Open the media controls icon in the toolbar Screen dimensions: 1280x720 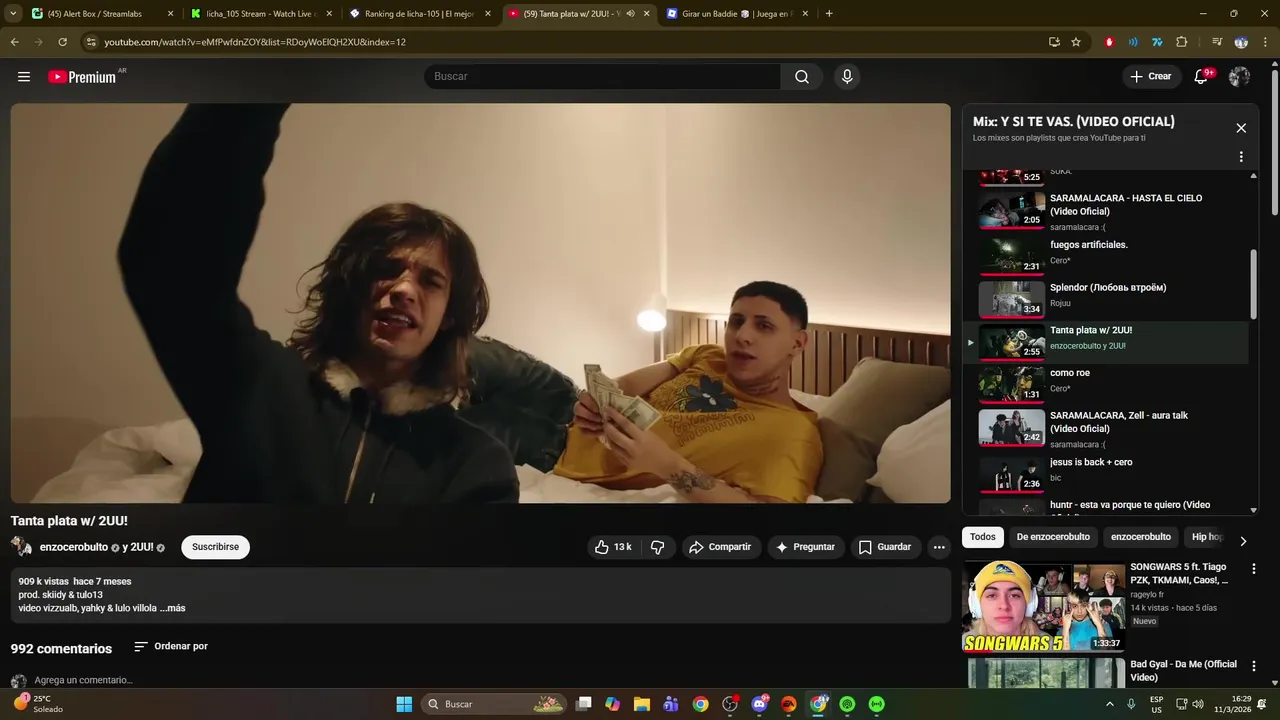pos(1217,42)
